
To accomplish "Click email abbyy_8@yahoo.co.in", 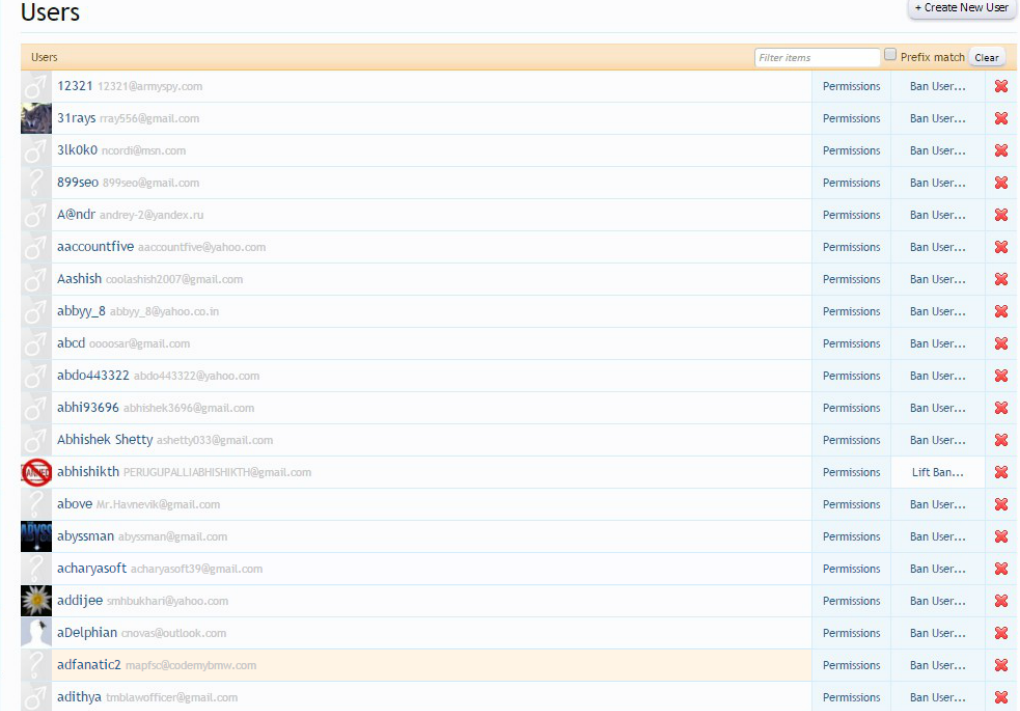I will tap(164, 312).
